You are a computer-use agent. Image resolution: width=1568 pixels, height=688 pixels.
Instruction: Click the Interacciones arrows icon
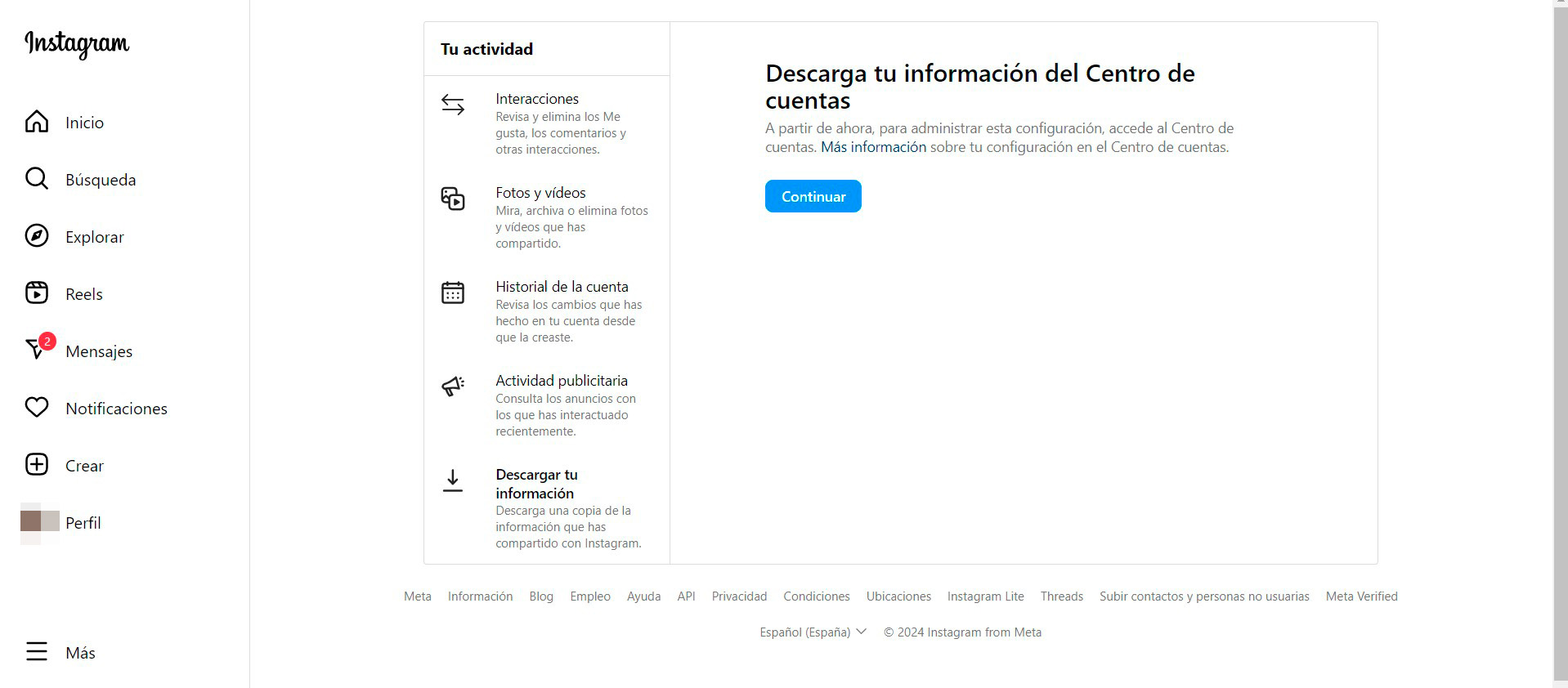[x=453, y=105]
